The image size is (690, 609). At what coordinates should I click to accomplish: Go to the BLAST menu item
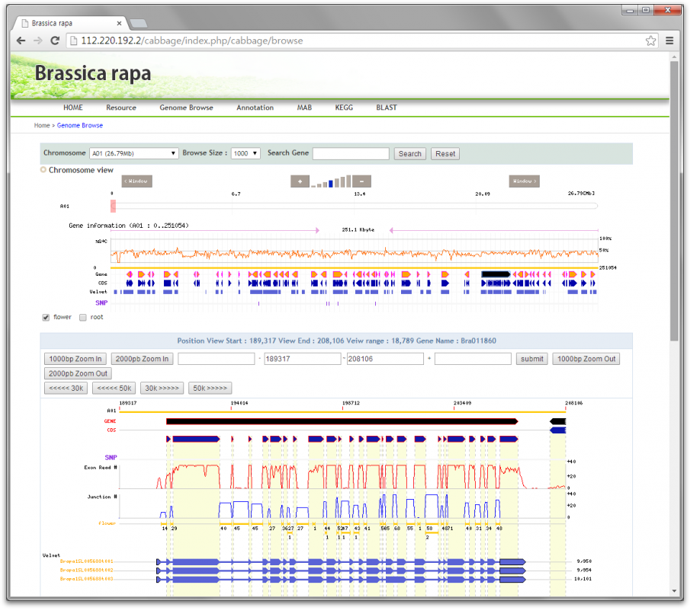point(386,107)
